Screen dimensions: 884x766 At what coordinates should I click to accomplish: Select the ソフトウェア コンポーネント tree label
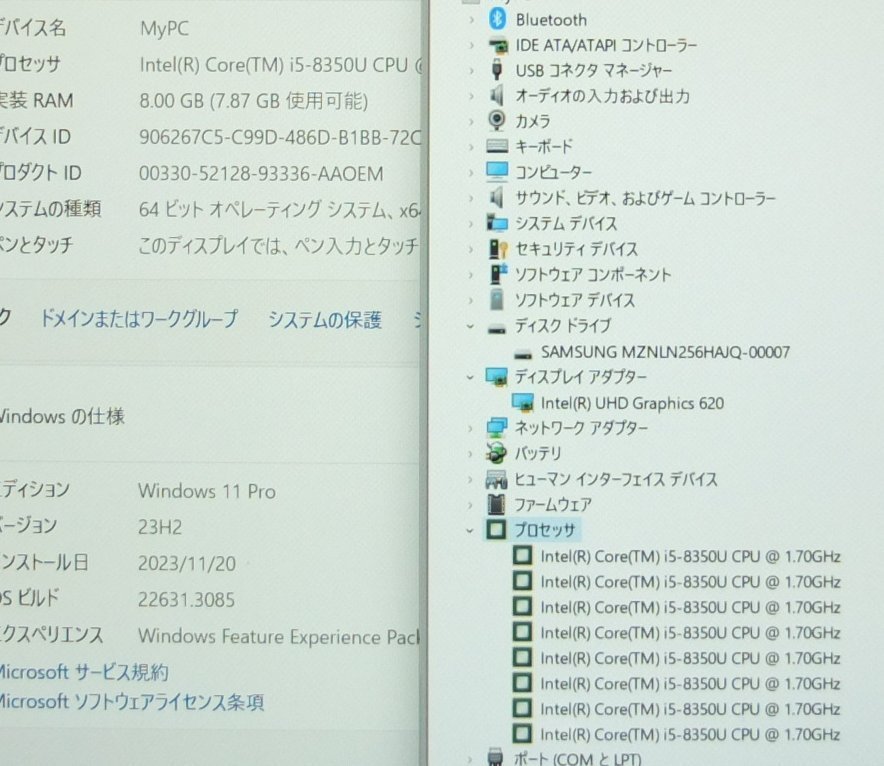pos(593,274)
